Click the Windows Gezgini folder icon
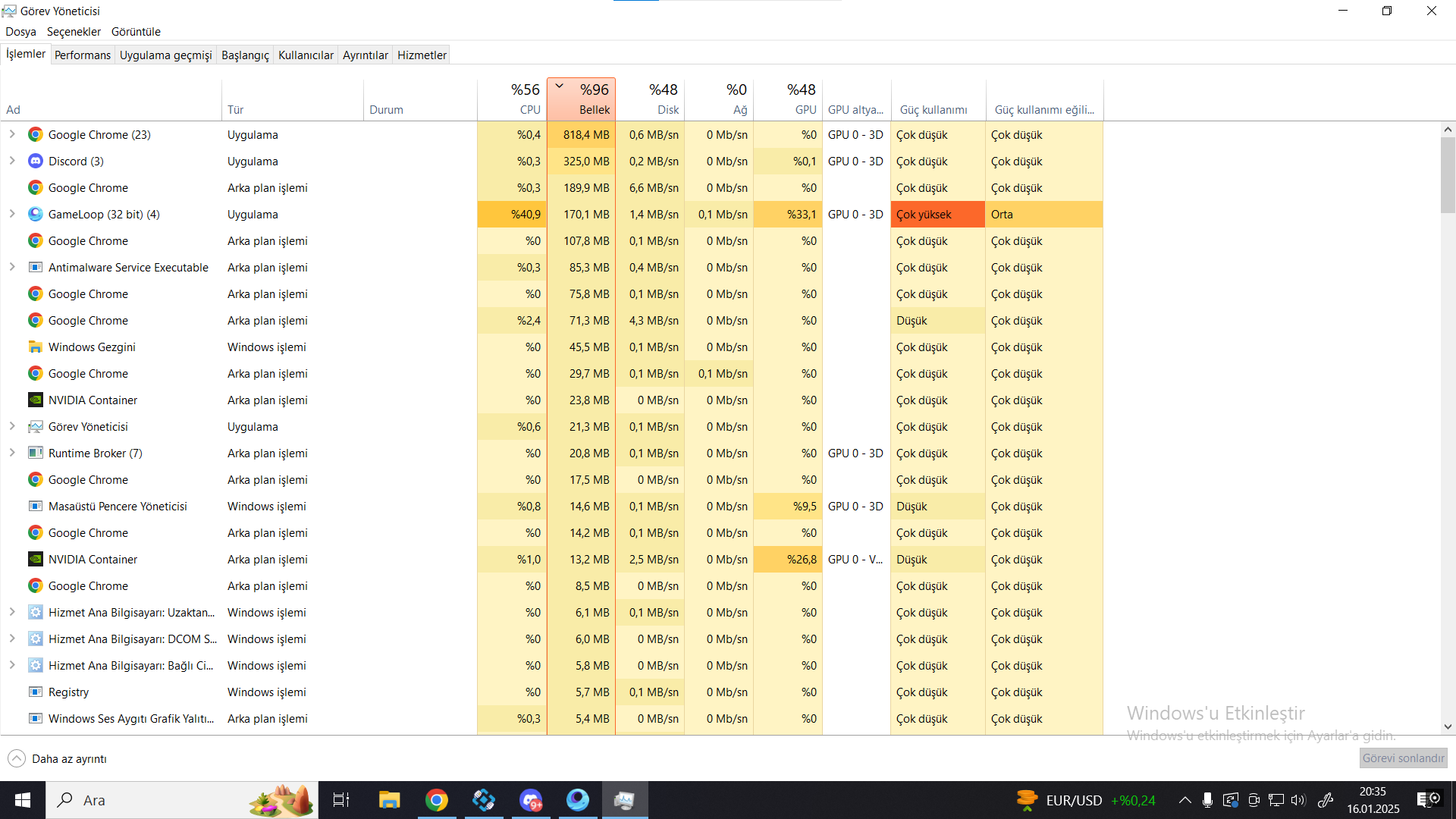1456x819 pixels. [35, 347]
